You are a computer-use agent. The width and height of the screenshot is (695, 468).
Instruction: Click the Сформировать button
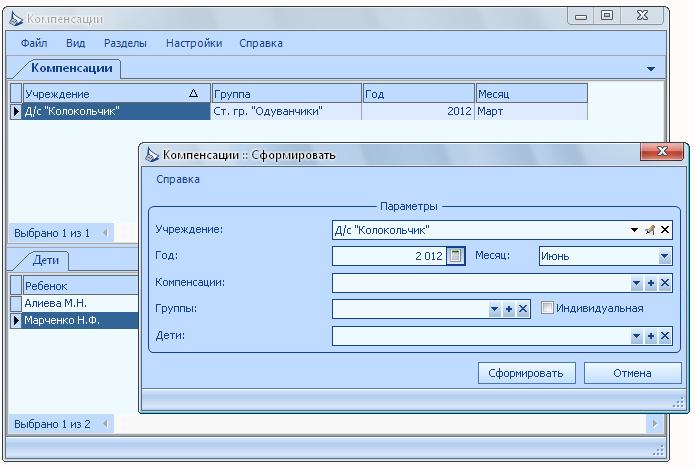[x=527, y=373]
